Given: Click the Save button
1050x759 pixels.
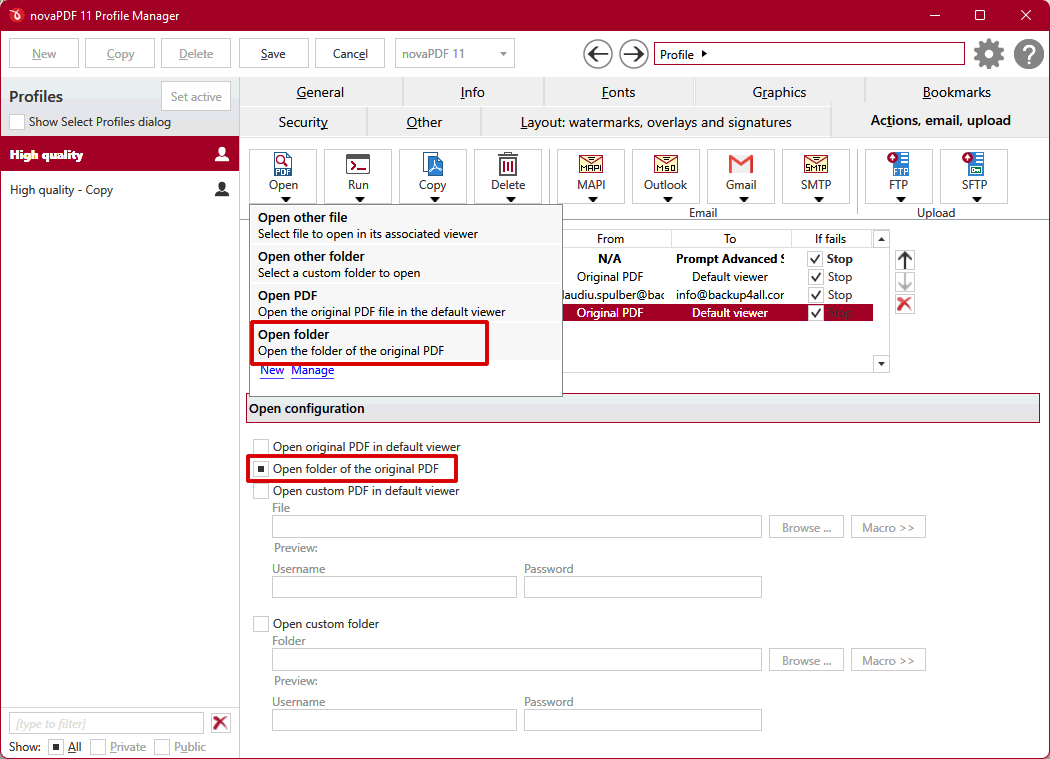Looking at the screenshot, I should pos(273,54).
